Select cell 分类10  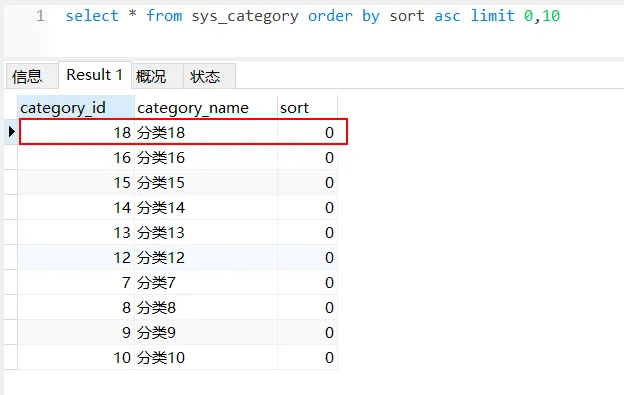(206, 358)
